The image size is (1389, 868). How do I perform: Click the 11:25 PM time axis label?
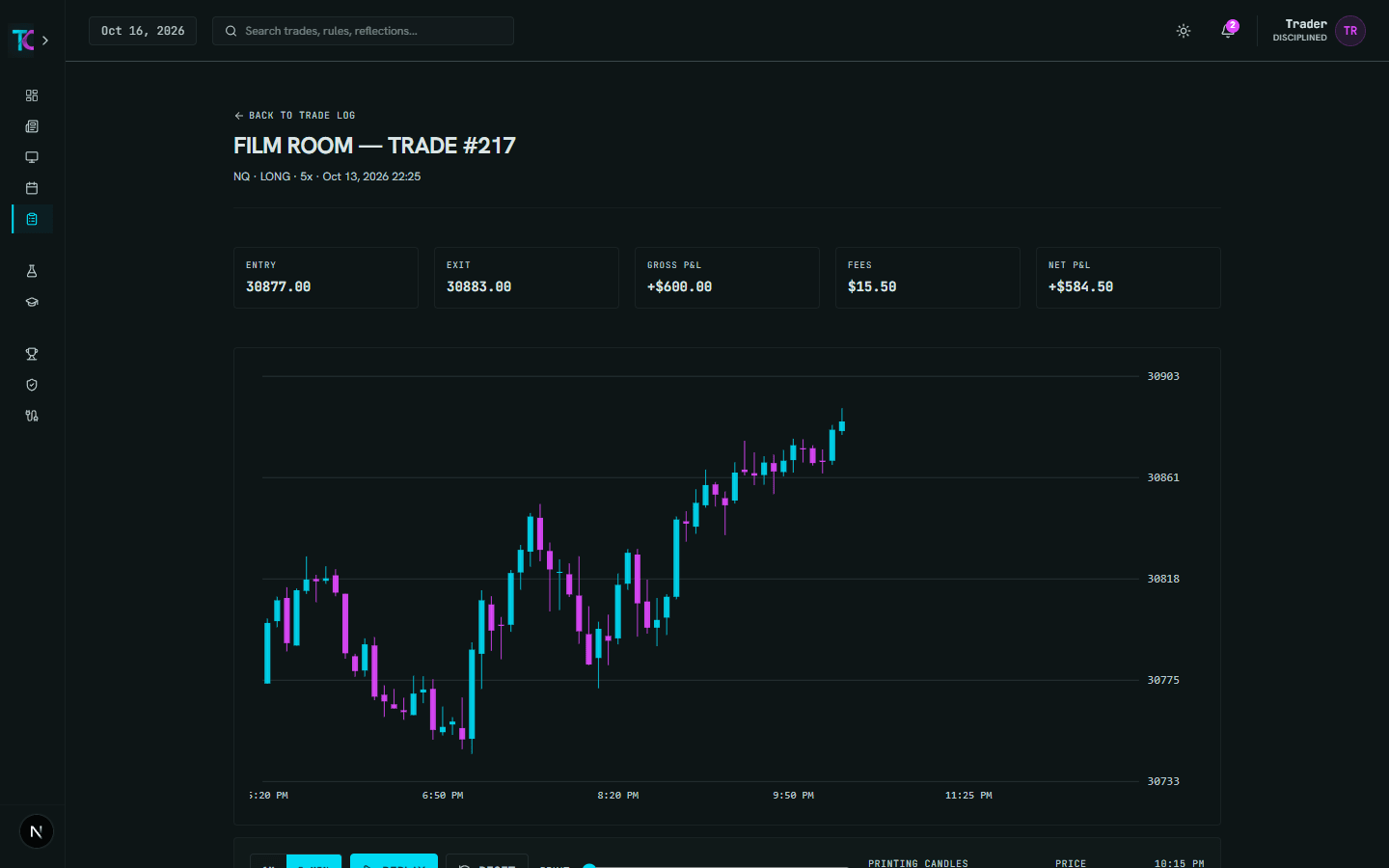coord(968,796)
